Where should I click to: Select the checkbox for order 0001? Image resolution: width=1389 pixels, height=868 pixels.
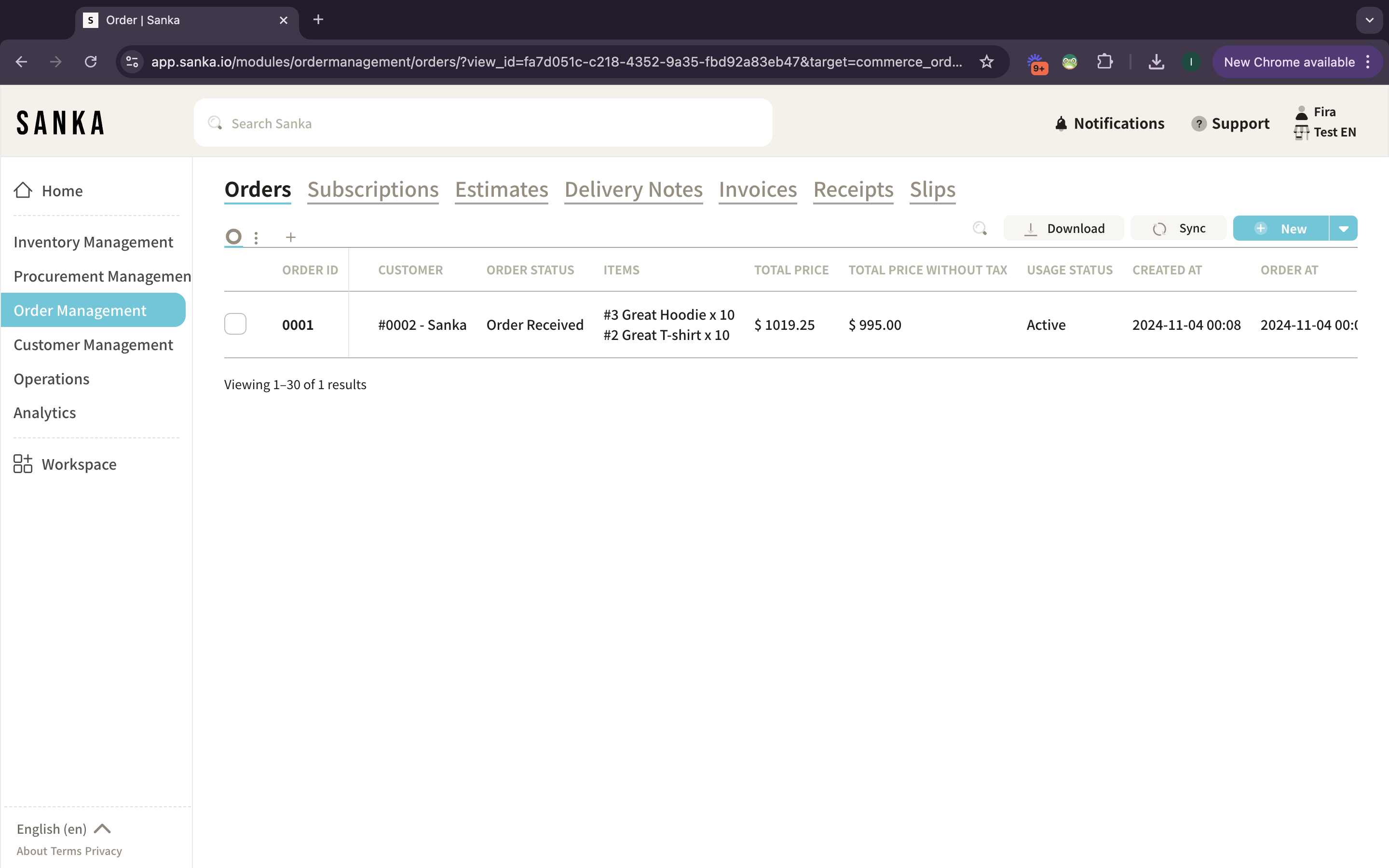coord(235,325)
